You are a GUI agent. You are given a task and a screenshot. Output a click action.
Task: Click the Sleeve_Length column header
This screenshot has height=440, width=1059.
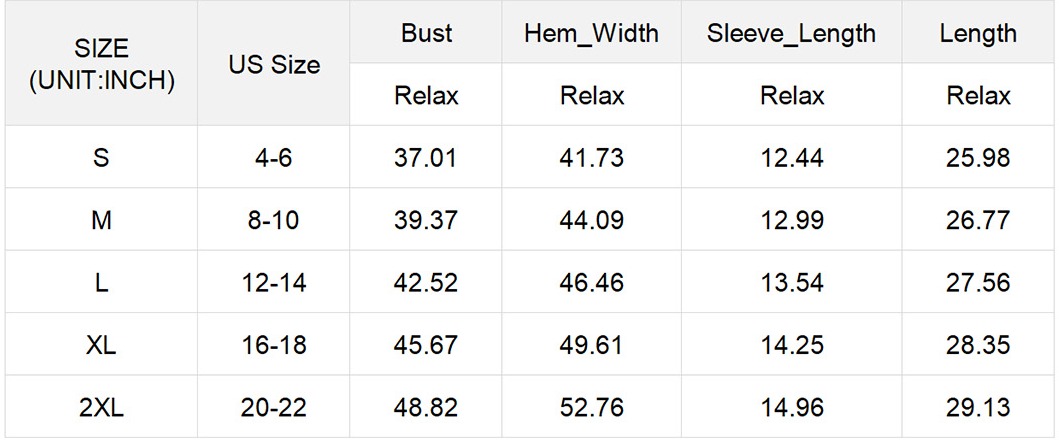[792, 33]
